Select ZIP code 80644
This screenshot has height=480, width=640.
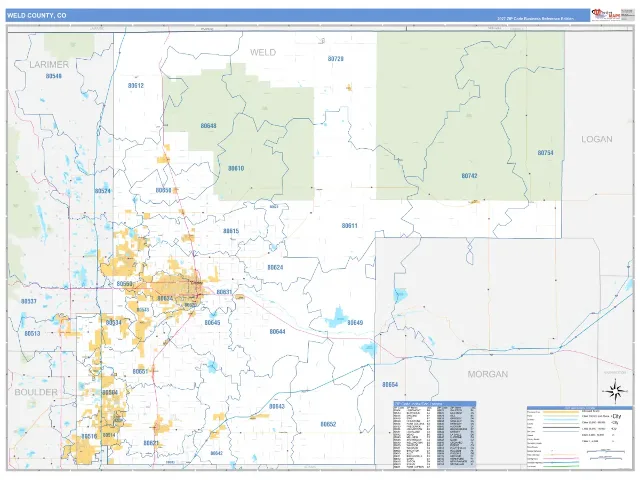277,331
